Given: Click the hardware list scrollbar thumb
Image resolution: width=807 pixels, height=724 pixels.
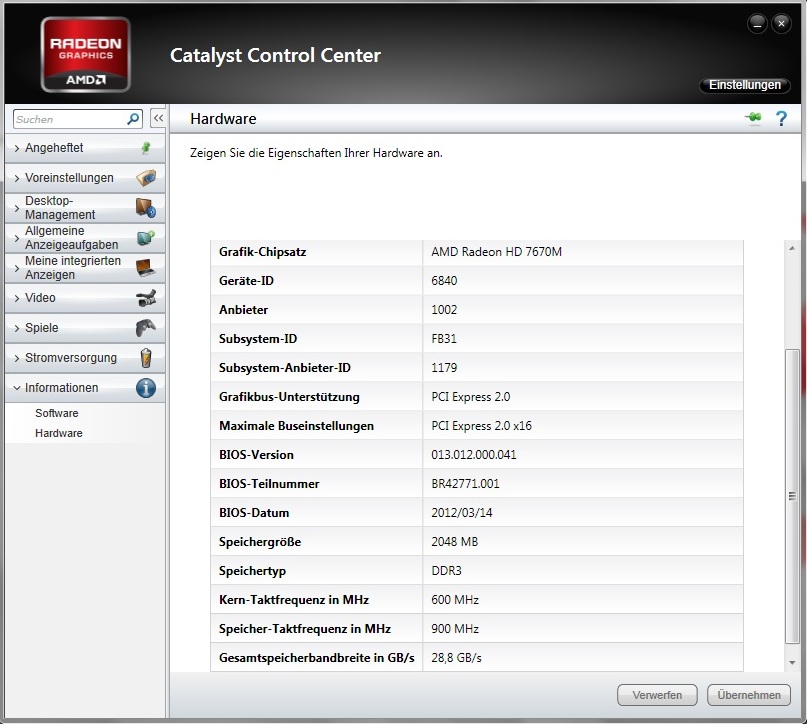Looking at the screenshot, I should 792,496.
